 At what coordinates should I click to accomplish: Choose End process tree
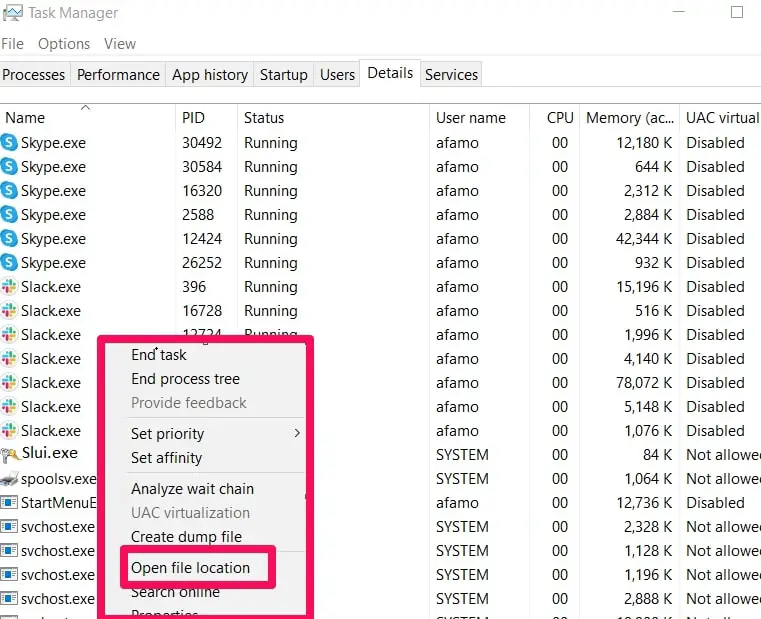[x=185, y=379]
